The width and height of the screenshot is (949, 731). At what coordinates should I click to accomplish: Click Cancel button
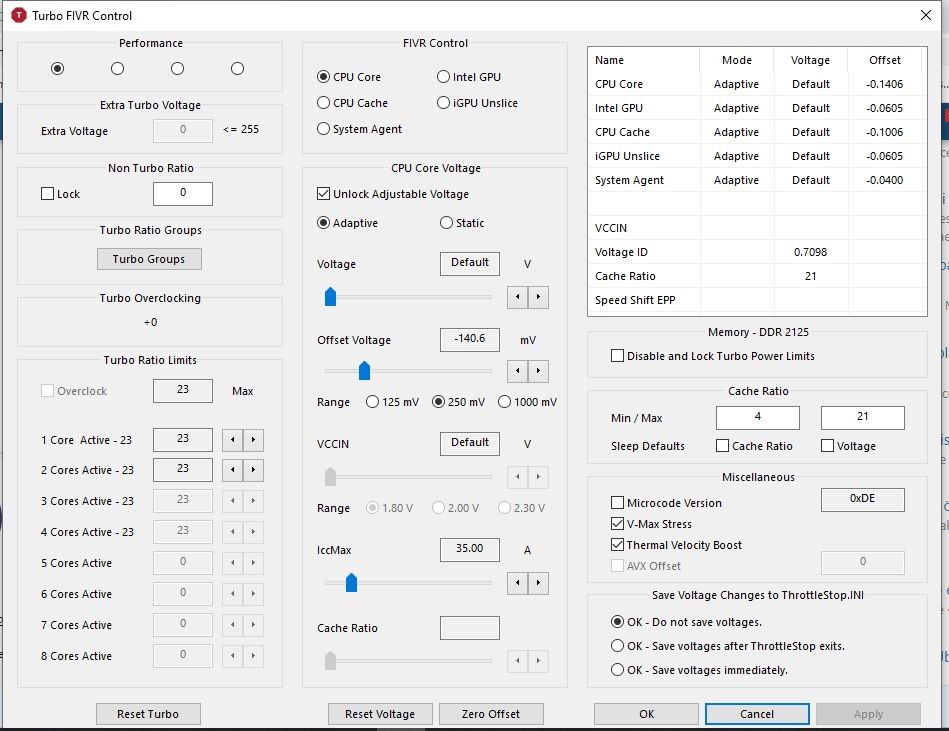tap(757, 714)
